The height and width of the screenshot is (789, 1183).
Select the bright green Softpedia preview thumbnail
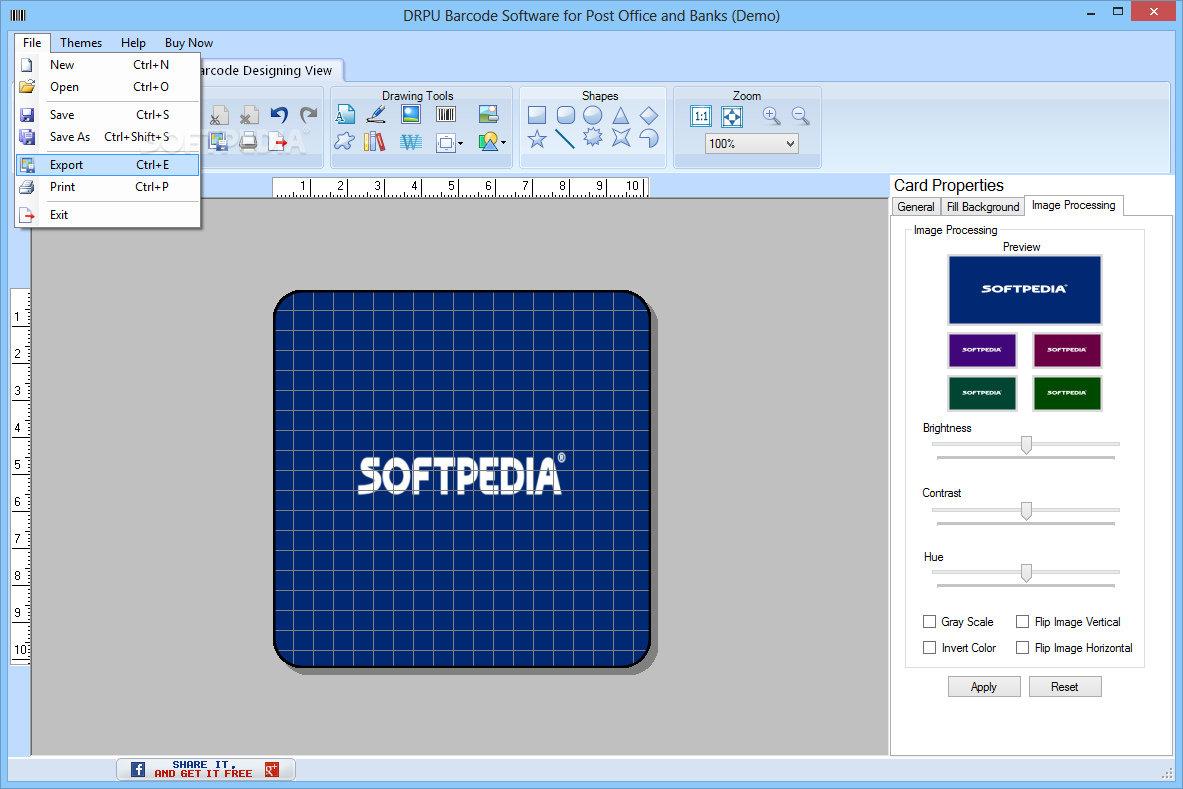[x=1067, y=393]
